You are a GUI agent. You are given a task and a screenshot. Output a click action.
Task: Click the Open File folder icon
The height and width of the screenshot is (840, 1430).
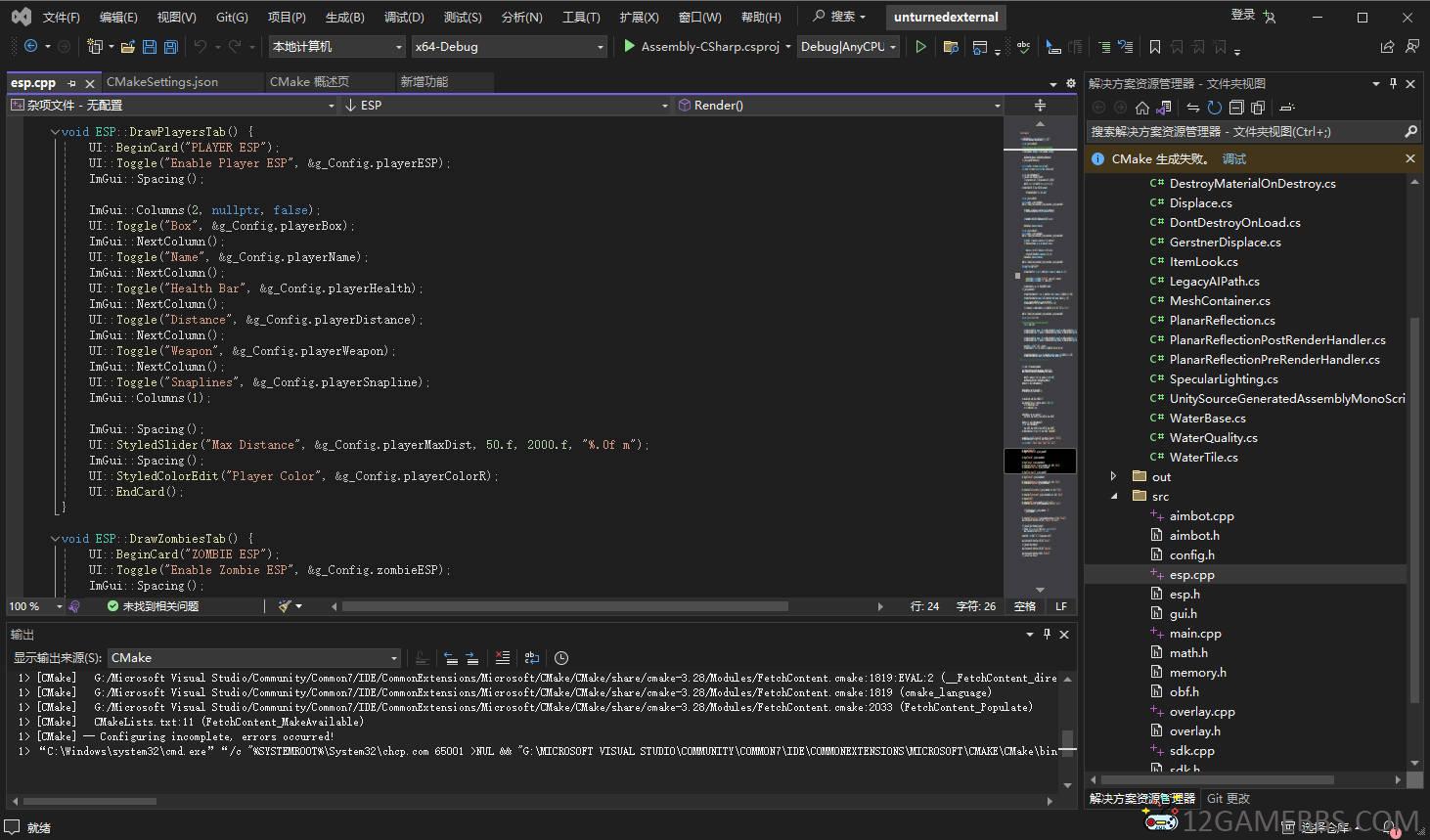coord(129,47)
